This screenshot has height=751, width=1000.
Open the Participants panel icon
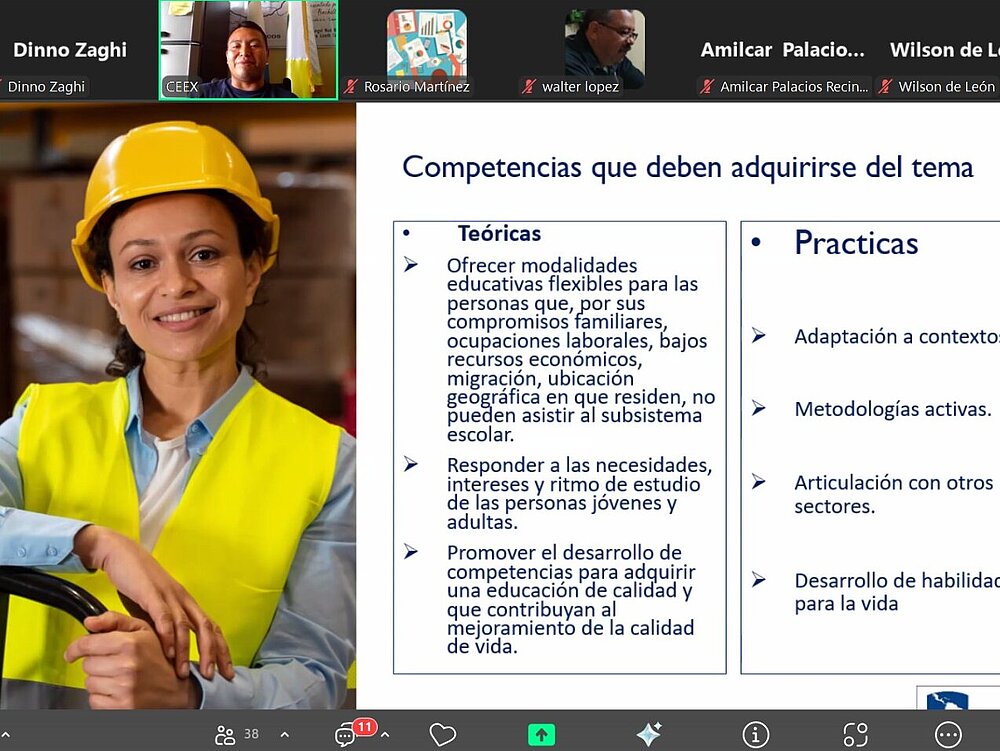[225, 735]
